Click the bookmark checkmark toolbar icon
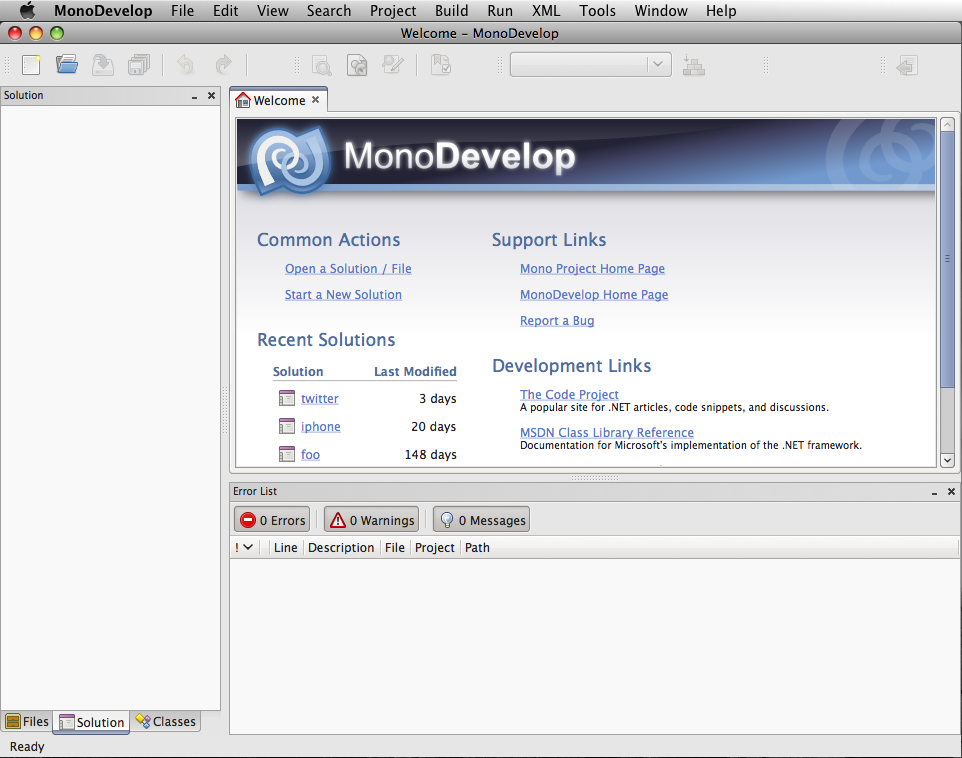Screen dimensions: 962x758 (441, 64)
